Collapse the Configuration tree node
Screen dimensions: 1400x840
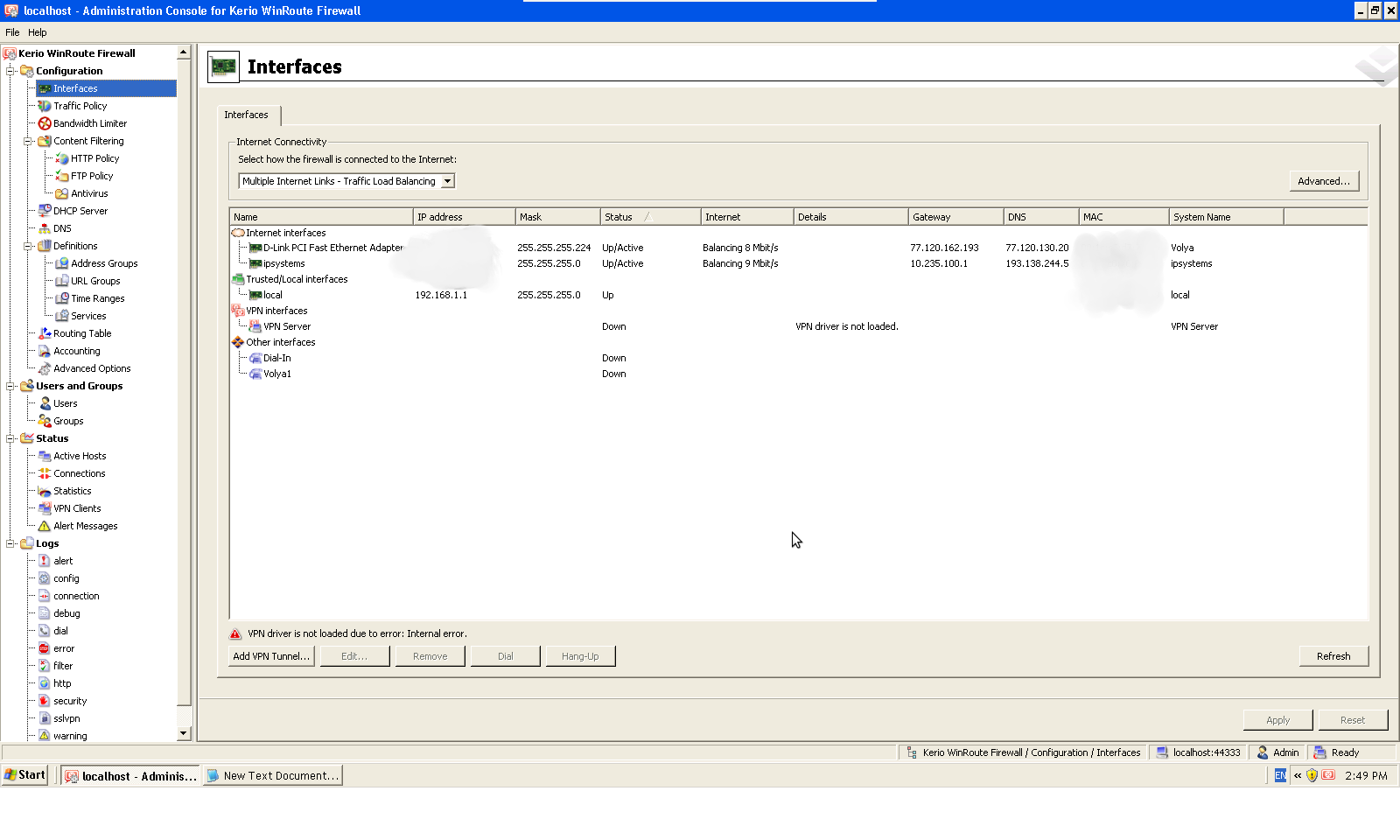(10, 71)
